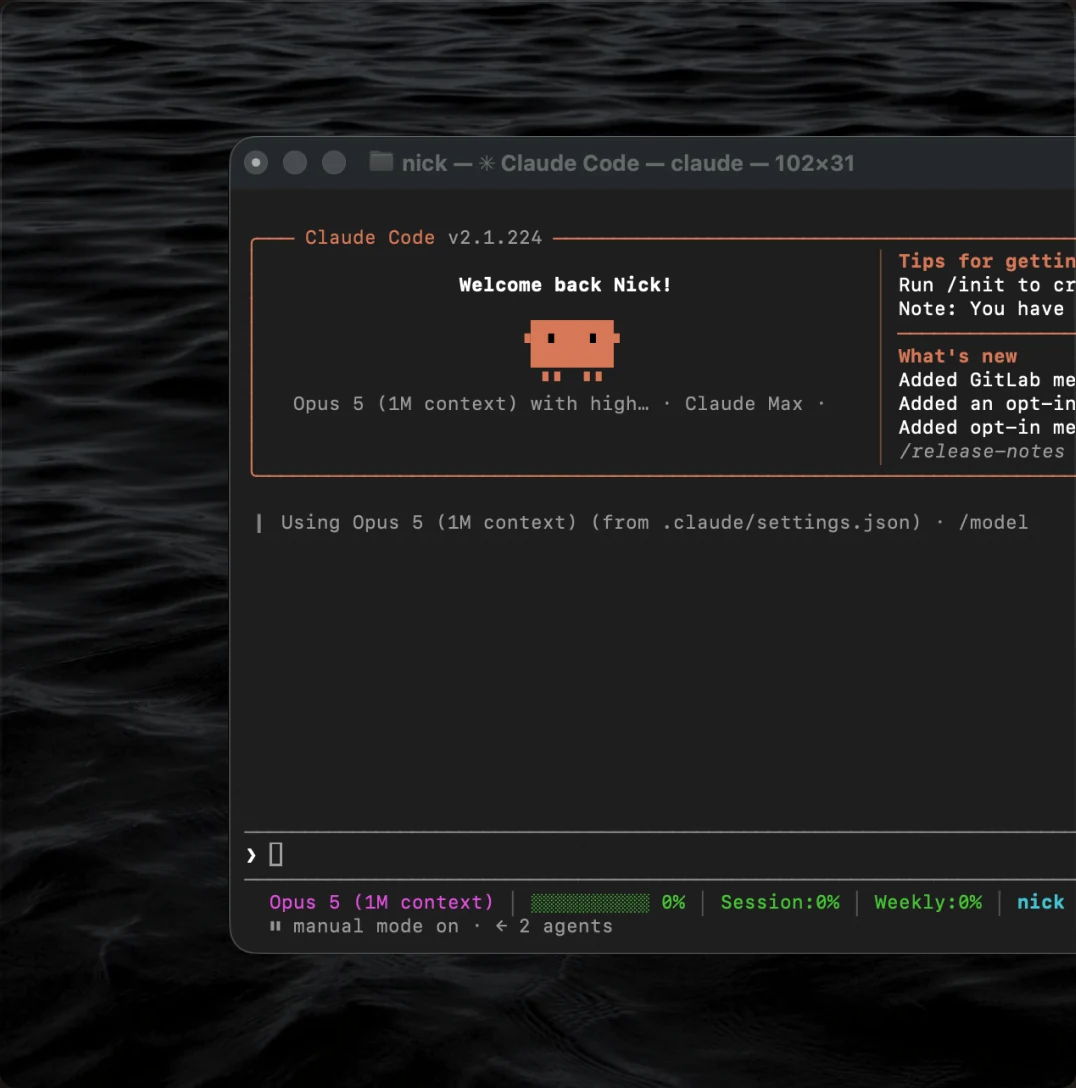Click 'Session:0%' status entry

[780, 902]
